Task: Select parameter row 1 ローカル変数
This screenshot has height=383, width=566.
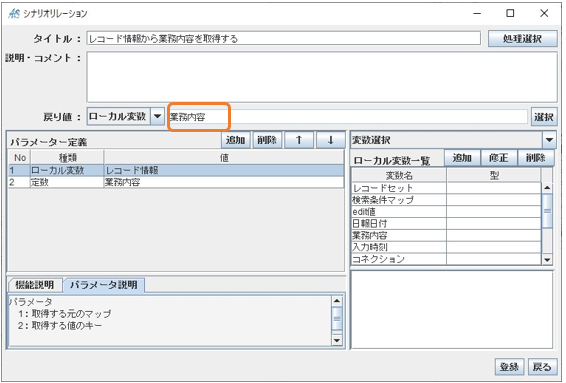Action: click(x=67, y=170)
